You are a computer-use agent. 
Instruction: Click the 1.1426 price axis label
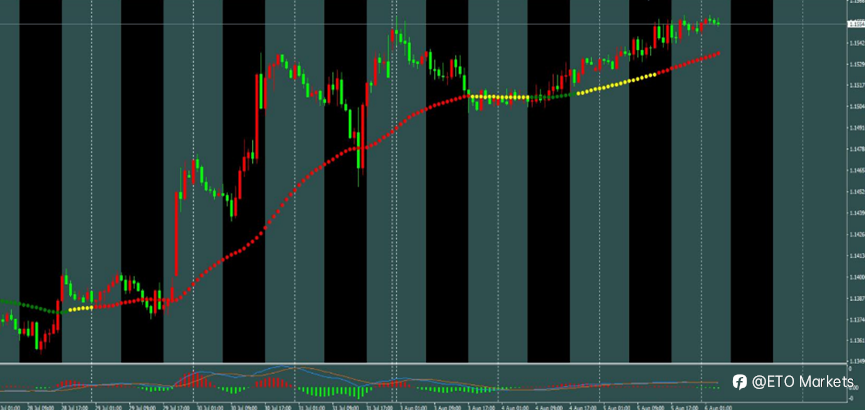click(857, 235)
